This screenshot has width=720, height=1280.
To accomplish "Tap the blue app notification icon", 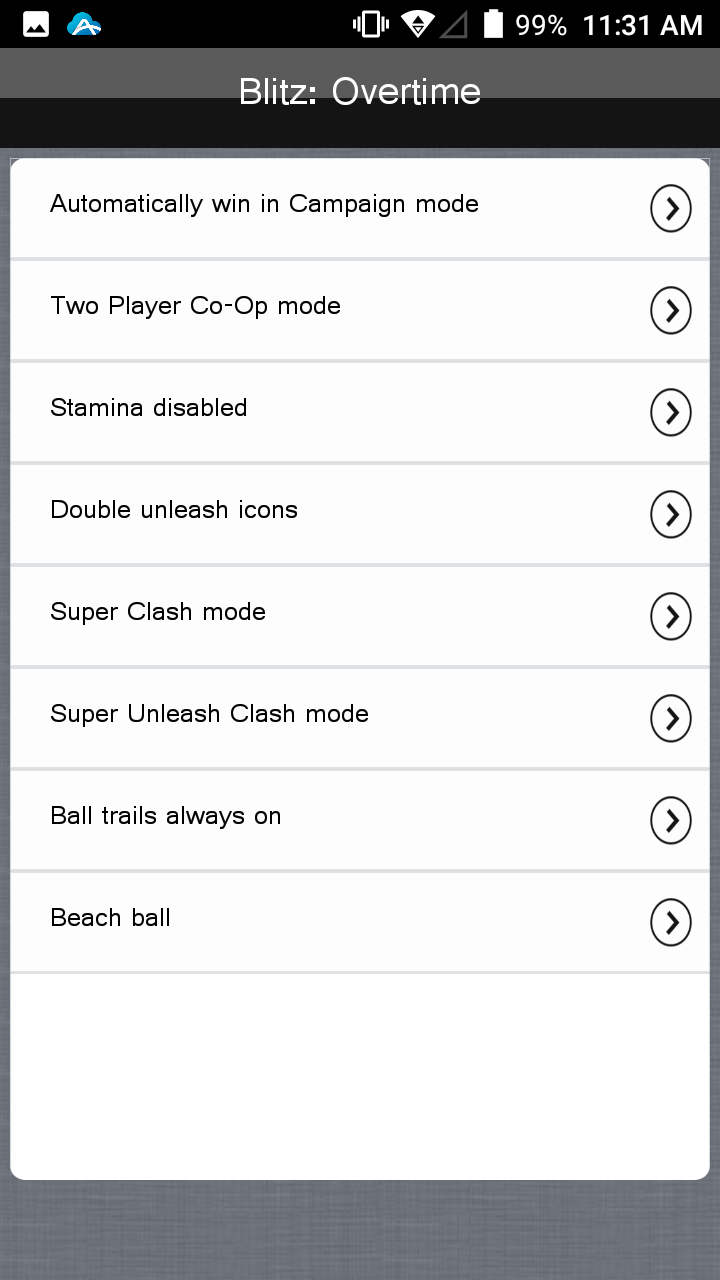I will coord(84,22).
